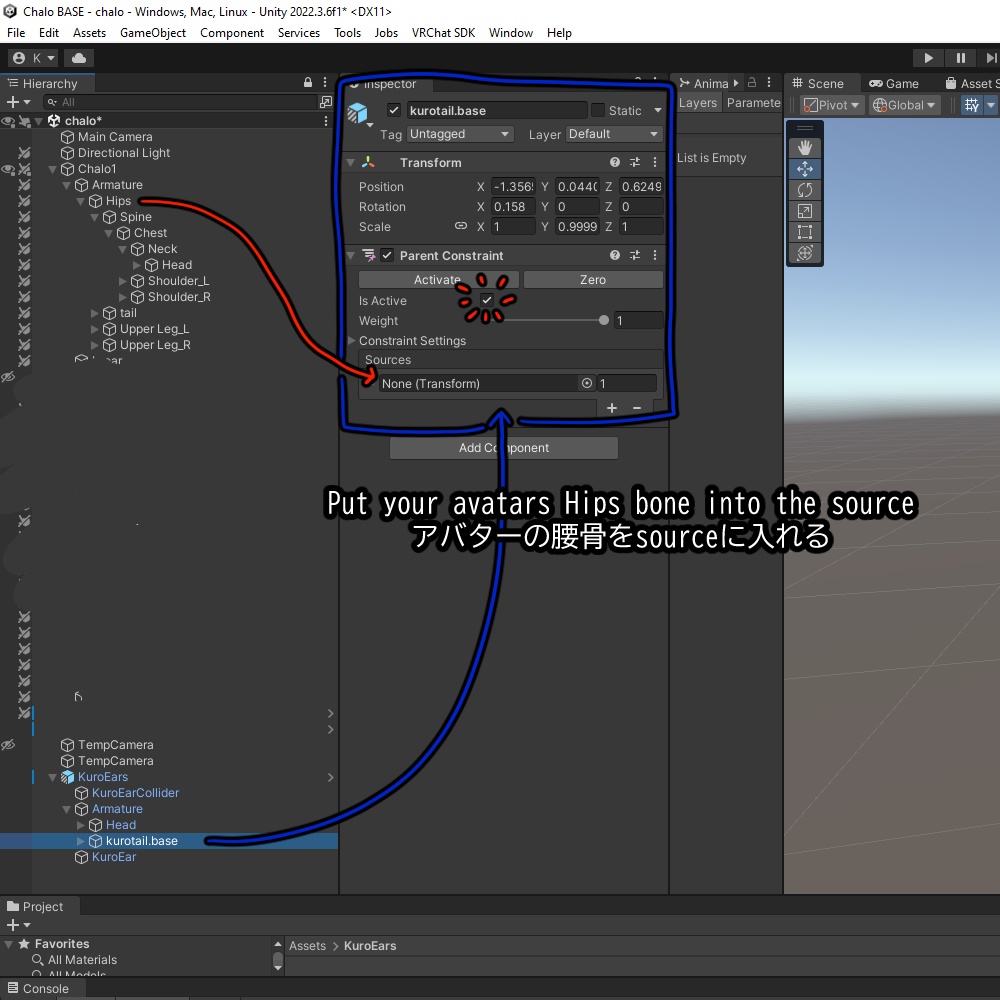1000x1000 pixels.
Task: Open Parent Constraint help icon
Action: [615, 255]
